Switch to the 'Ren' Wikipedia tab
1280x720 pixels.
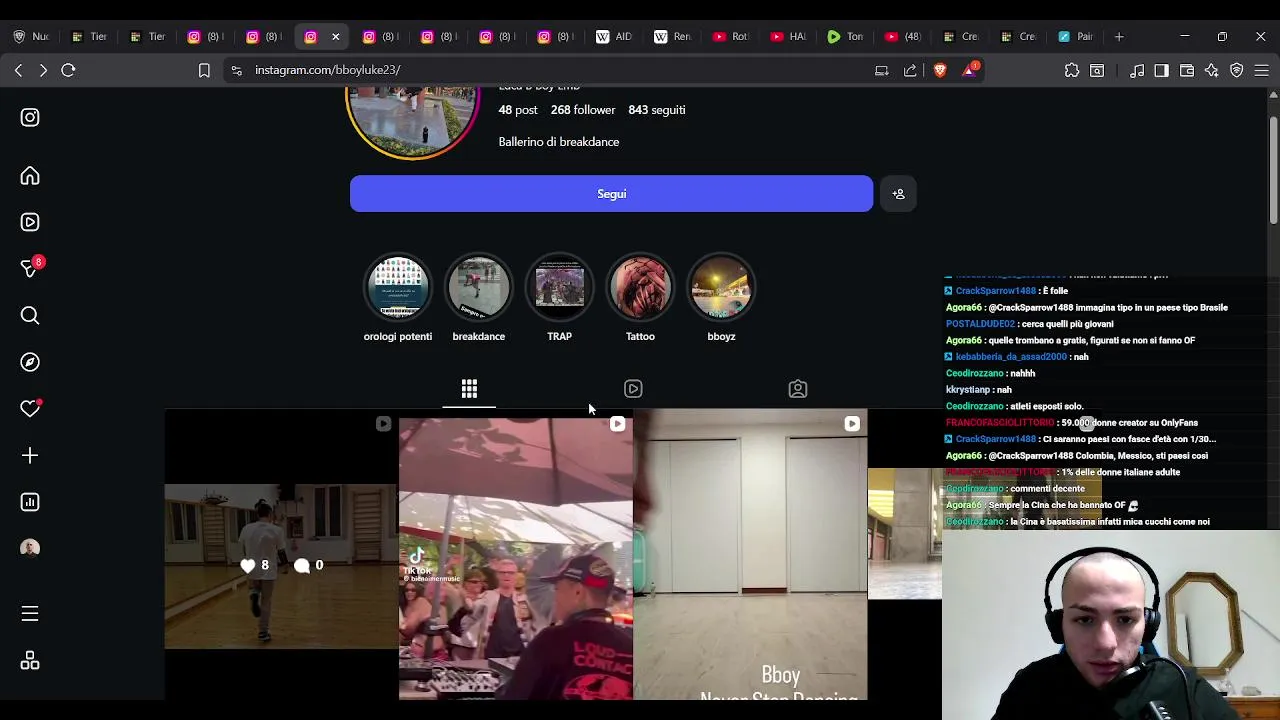(672, 37)
